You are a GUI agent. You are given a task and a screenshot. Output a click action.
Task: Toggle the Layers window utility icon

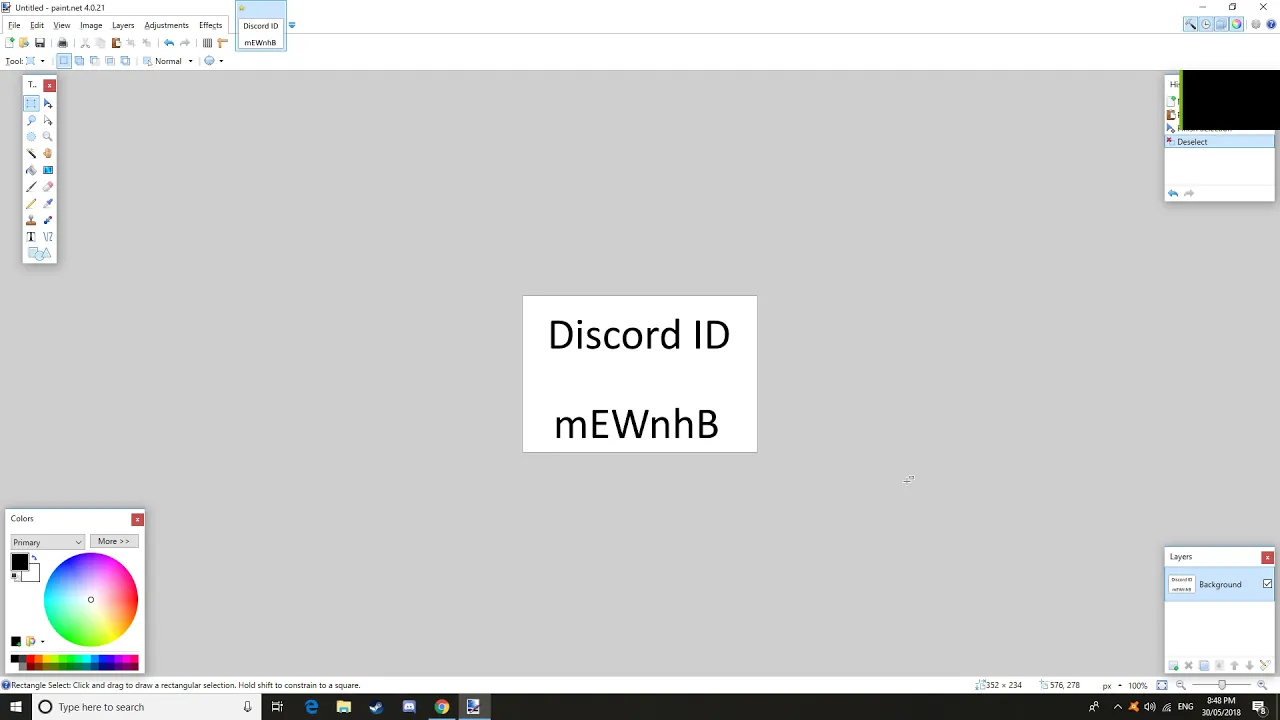(1221, 24)
